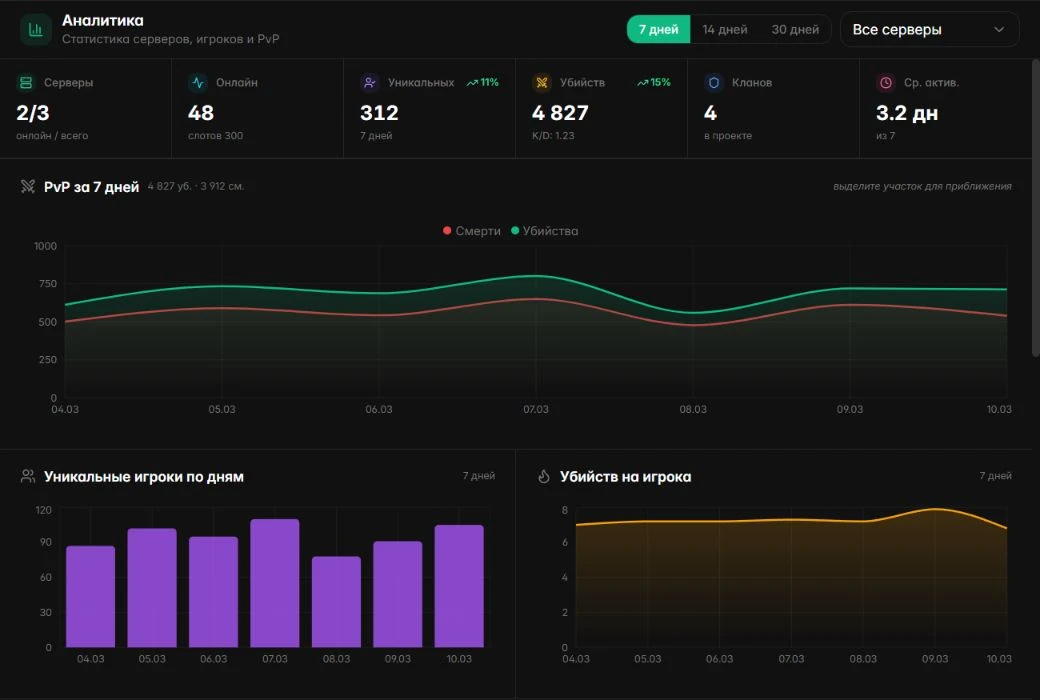Switch to the 14 дней period
This screenshot has width=1040, height=700.
point(725,30)
